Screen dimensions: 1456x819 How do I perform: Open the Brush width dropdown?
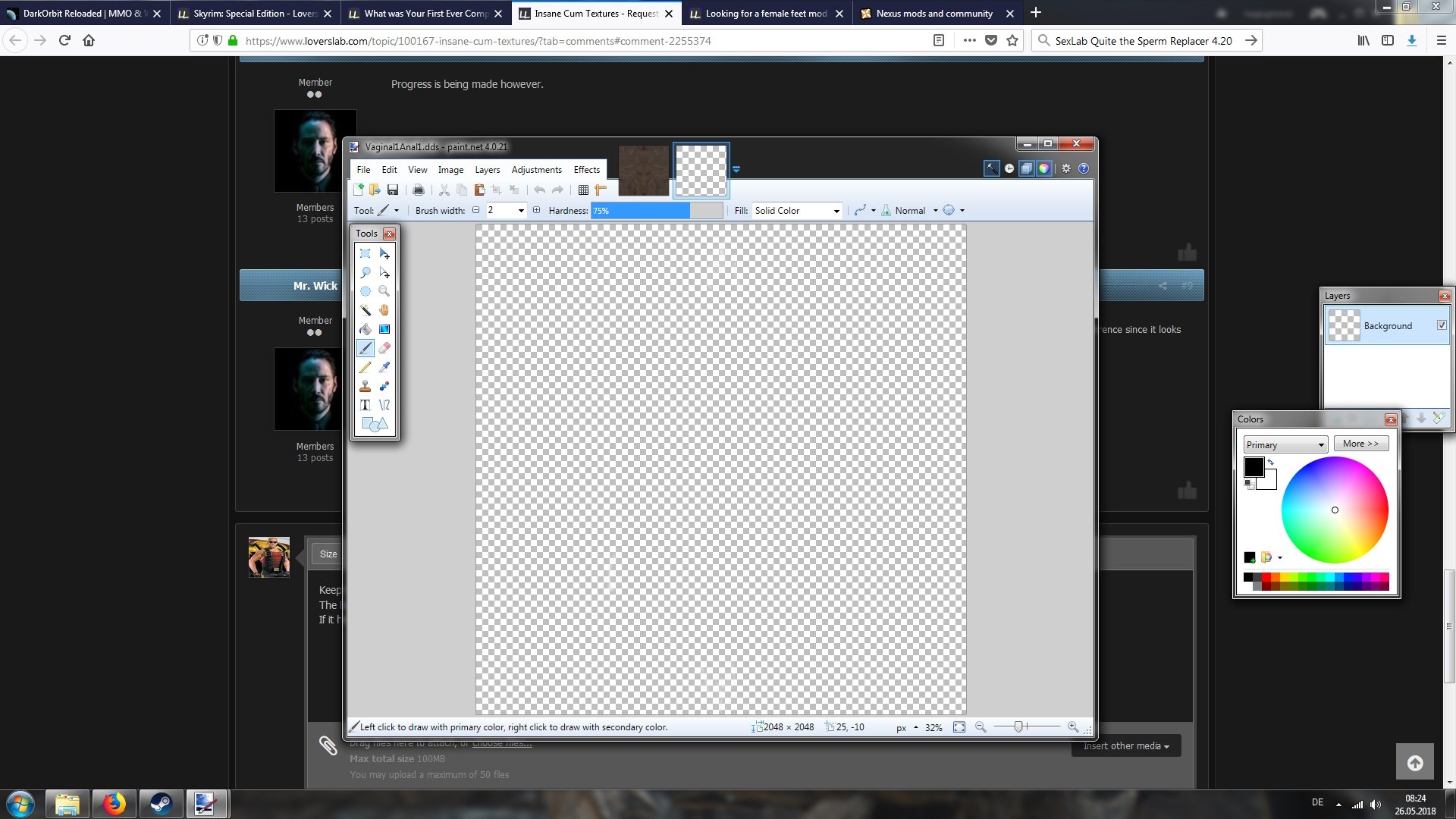[521, 211]
